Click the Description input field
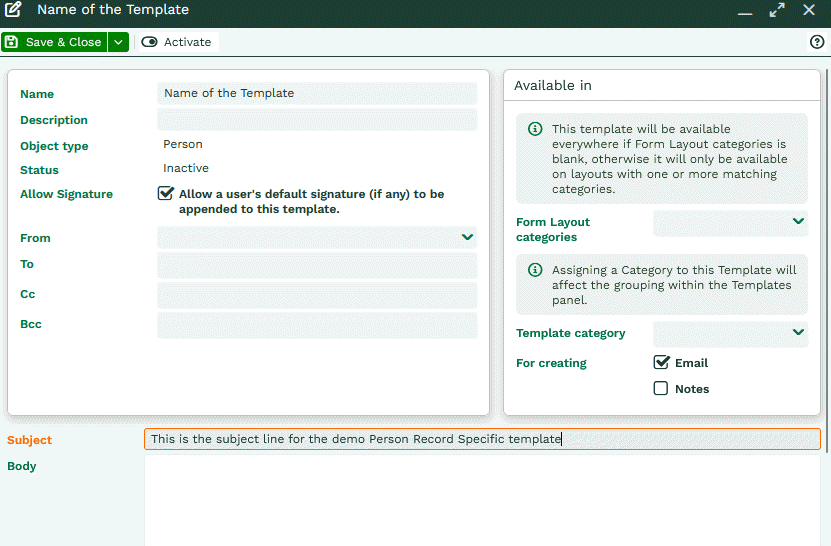 click(x=317, y=120)
